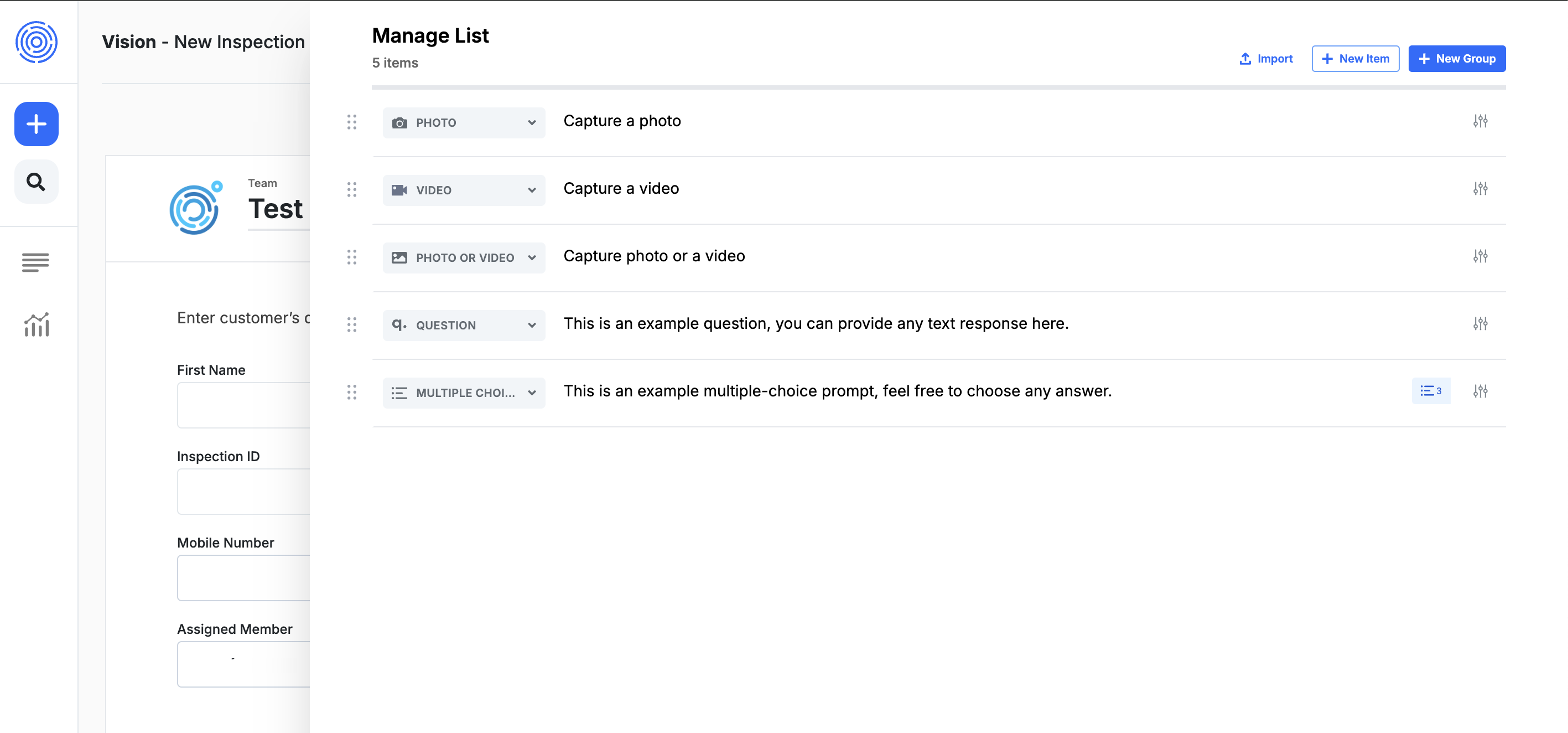Screen dimensions: 1568x733
Task: Open settings sliders for Capture a photo
Action: (1479, 121)
